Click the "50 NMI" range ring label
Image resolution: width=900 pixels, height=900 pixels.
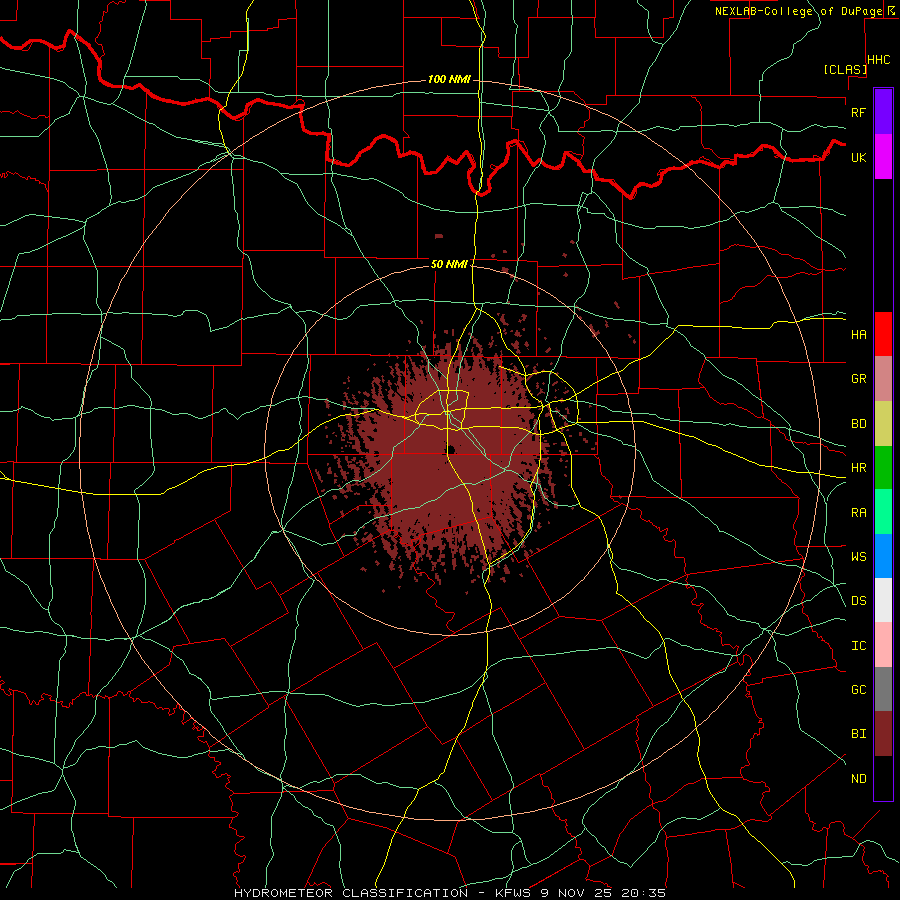449,264
